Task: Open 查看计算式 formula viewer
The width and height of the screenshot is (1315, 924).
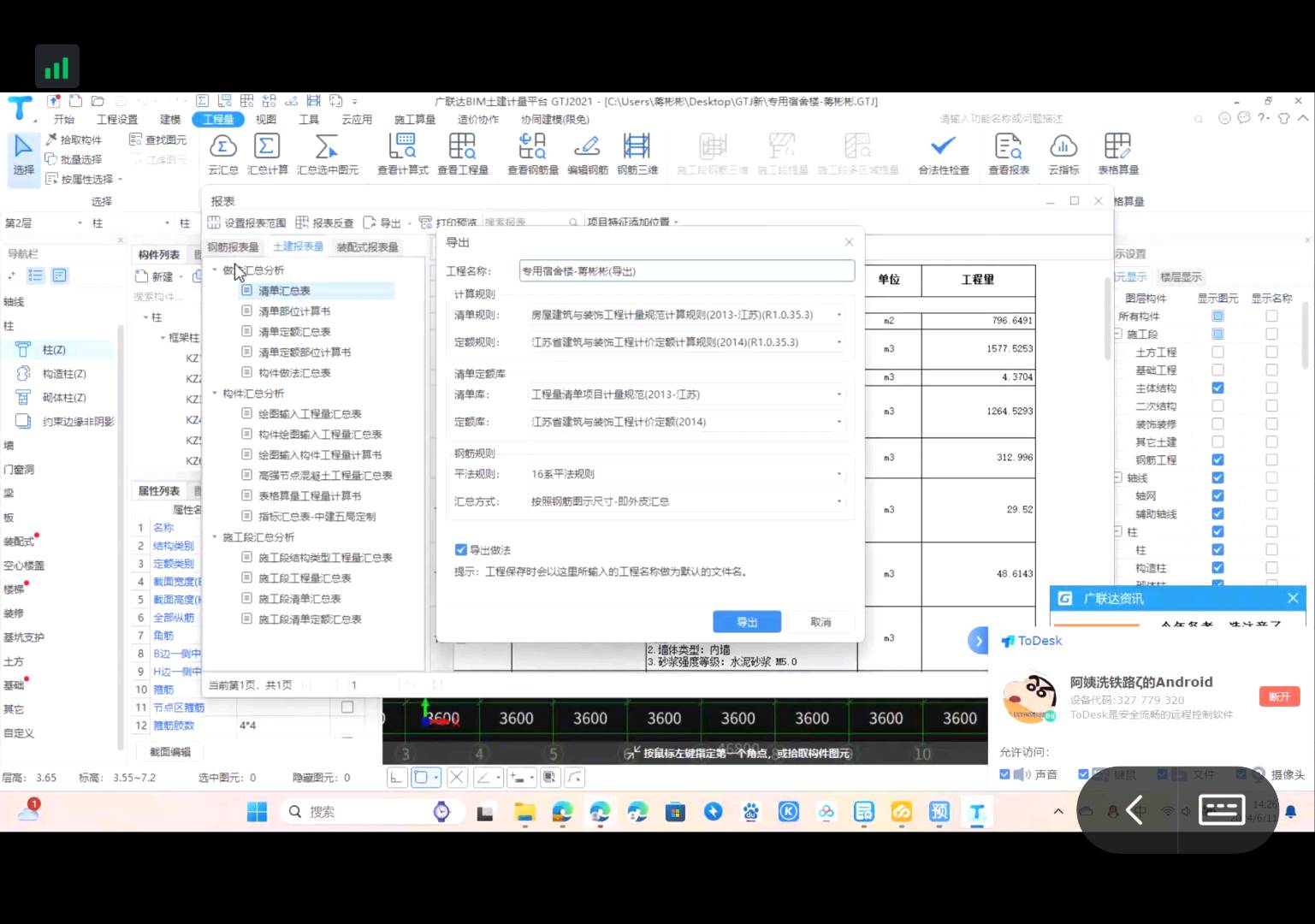Action: coord(402,154)
